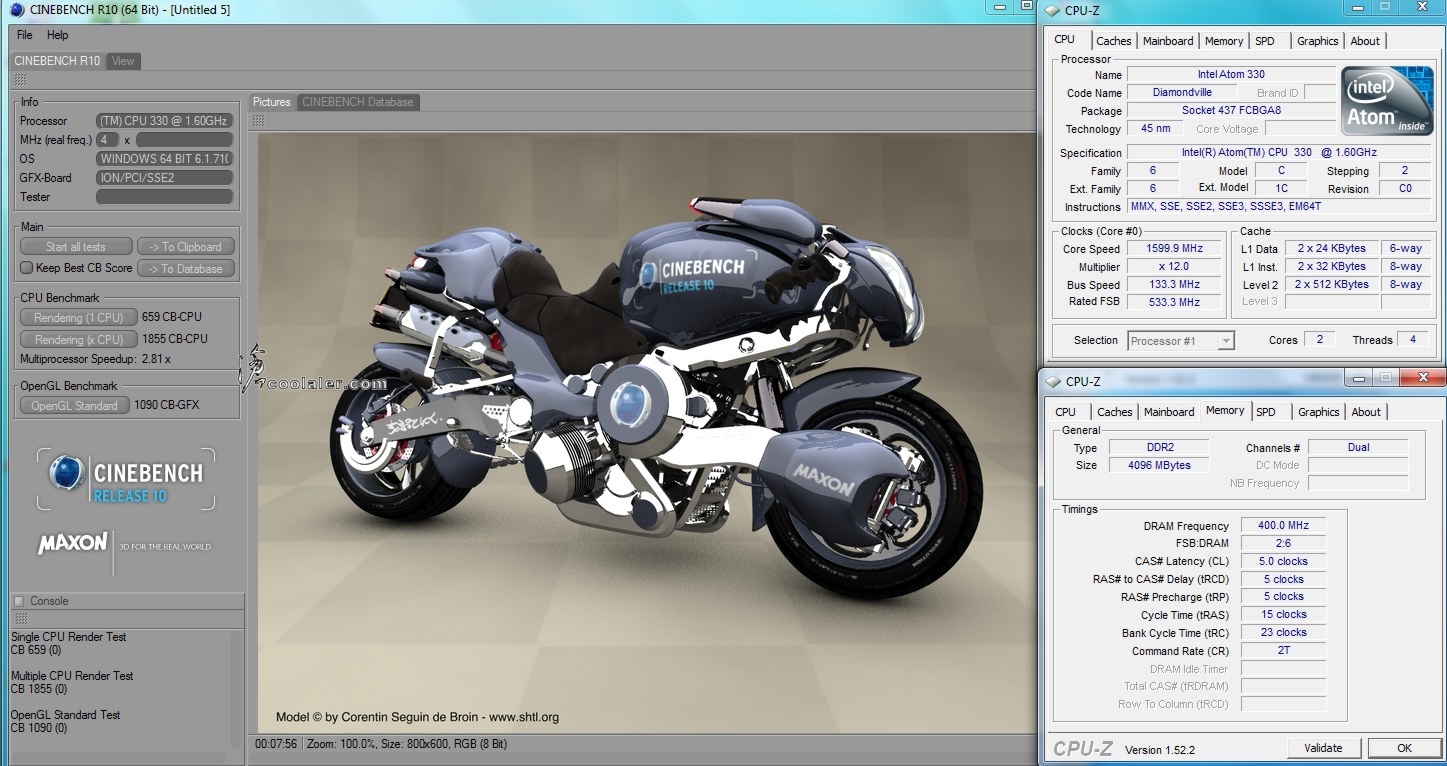Image resolution: width=1447 pixels, height=766 pixels.
Task: Minimize the lower CPU-Z window
Action: point(1359,377)
